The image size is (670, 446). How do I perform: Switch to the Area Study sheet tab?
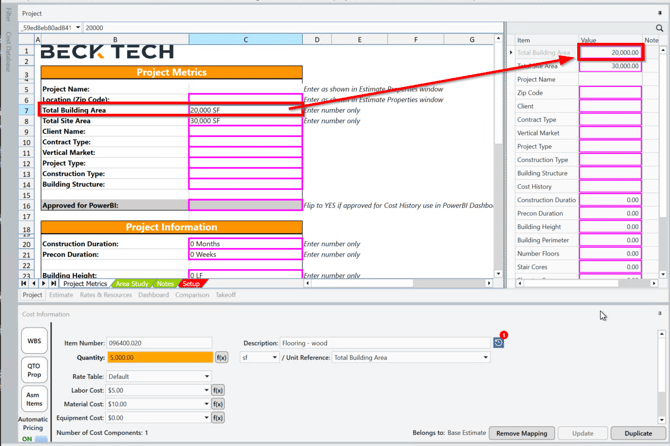(x=131, y=284)
